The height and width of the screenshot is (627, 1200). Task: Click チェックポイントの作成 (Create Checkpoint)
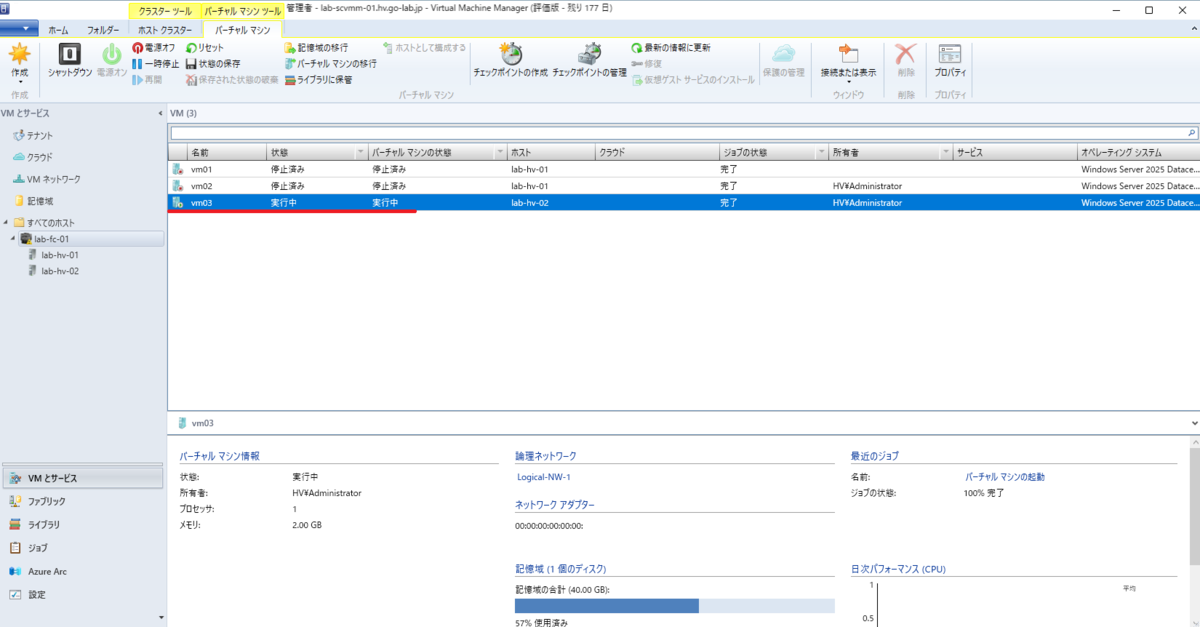tap(510, 62)
